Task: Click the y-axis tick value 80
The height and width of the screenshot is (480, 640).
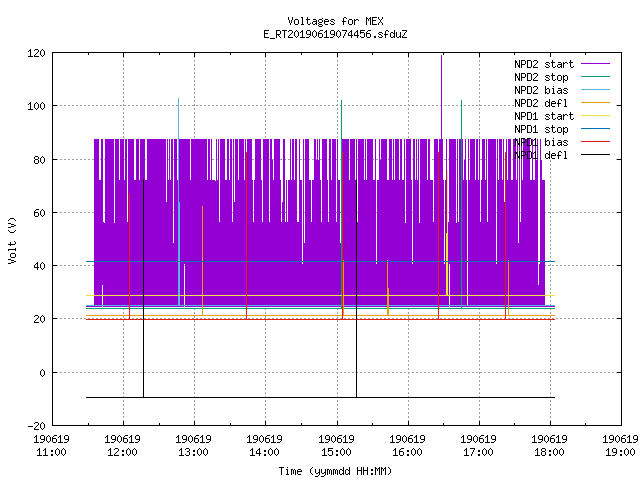Action: pyautogui.click(x=40, y=160)
